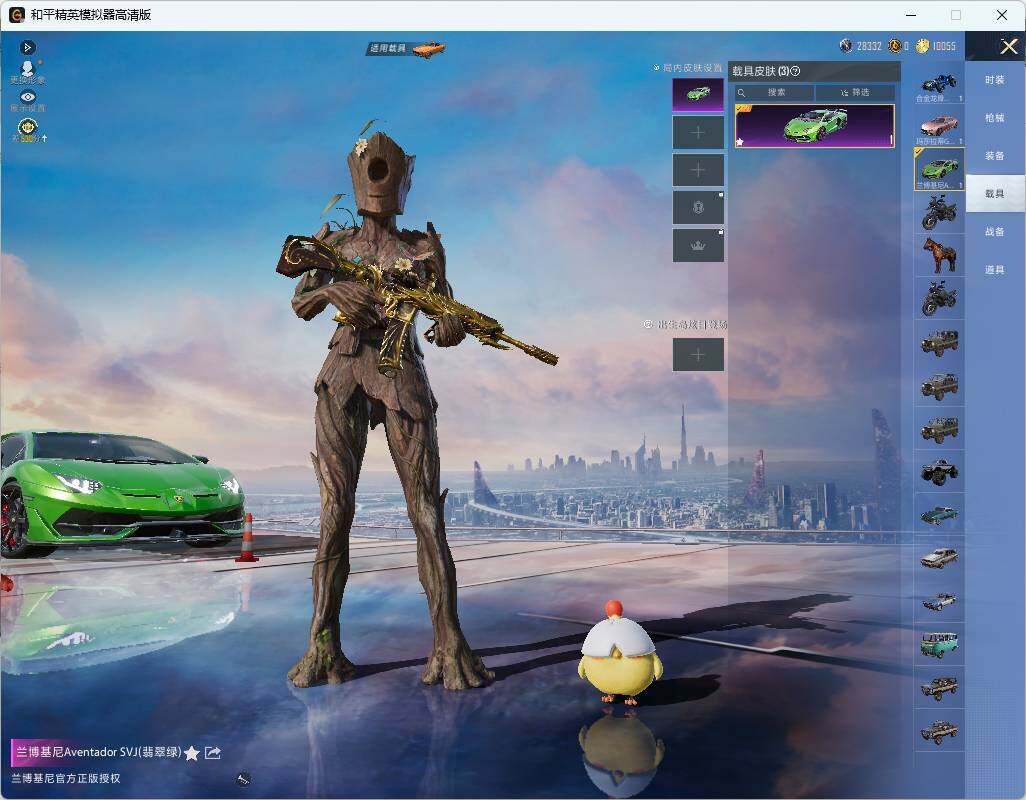The image size is (1026, 800).
Task: Switch to the 装备 tab
Action: [x=995, y=156]
